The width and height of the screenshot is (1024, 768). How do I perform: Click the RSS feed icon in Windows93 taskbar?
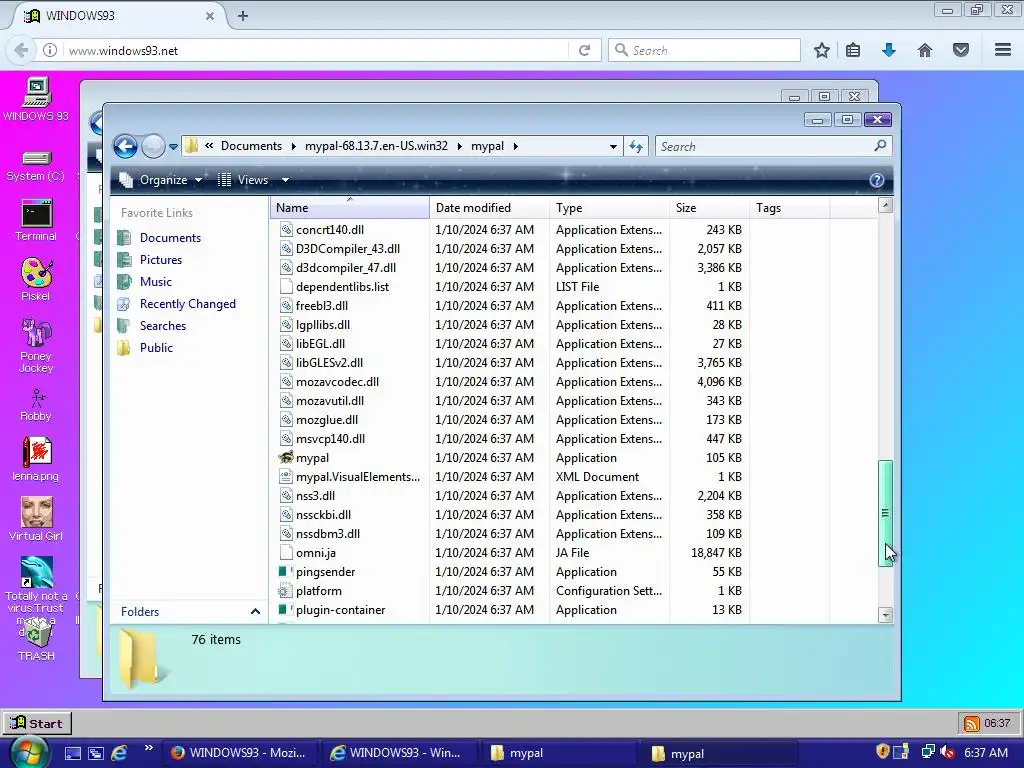(972, 724)
